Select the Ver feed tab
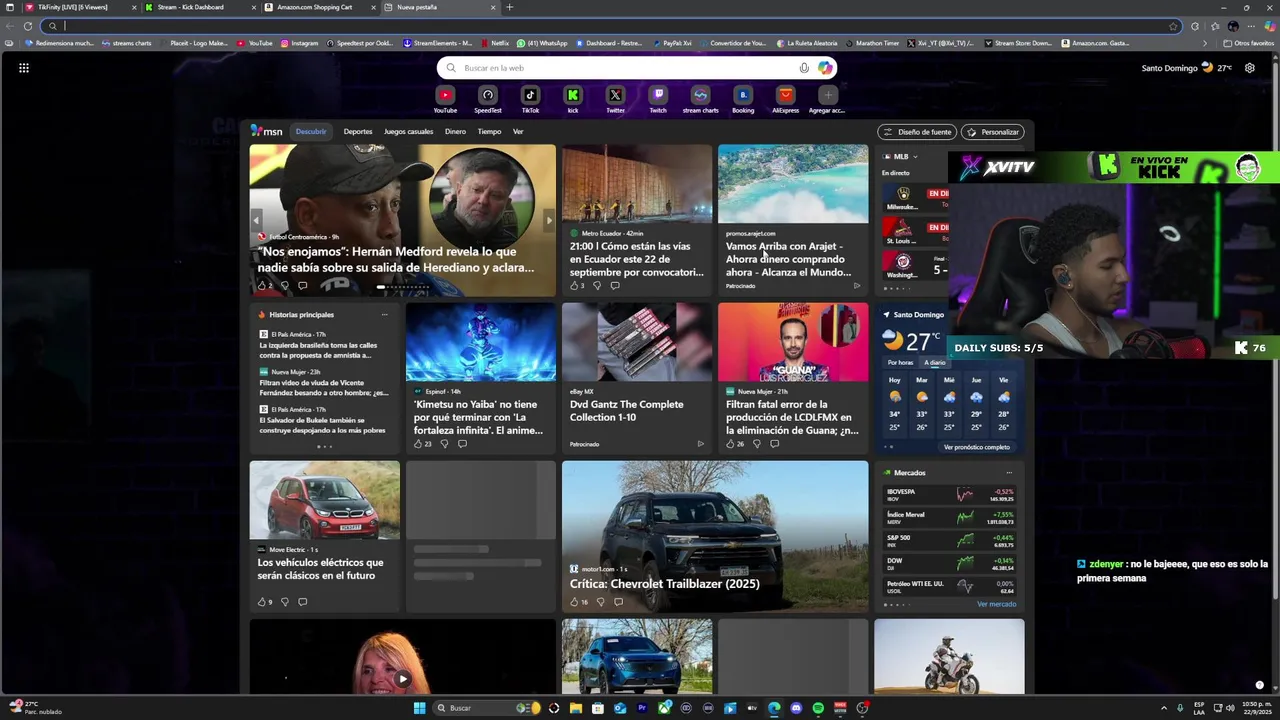1280x720 pixels. (518, 132)
